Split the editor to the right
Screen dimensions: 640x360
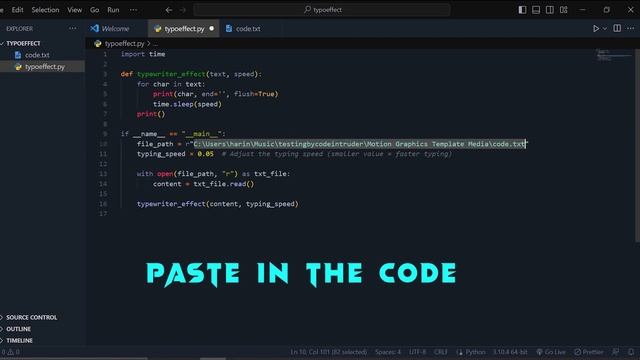pyautogui.click(x=617, y=29)
